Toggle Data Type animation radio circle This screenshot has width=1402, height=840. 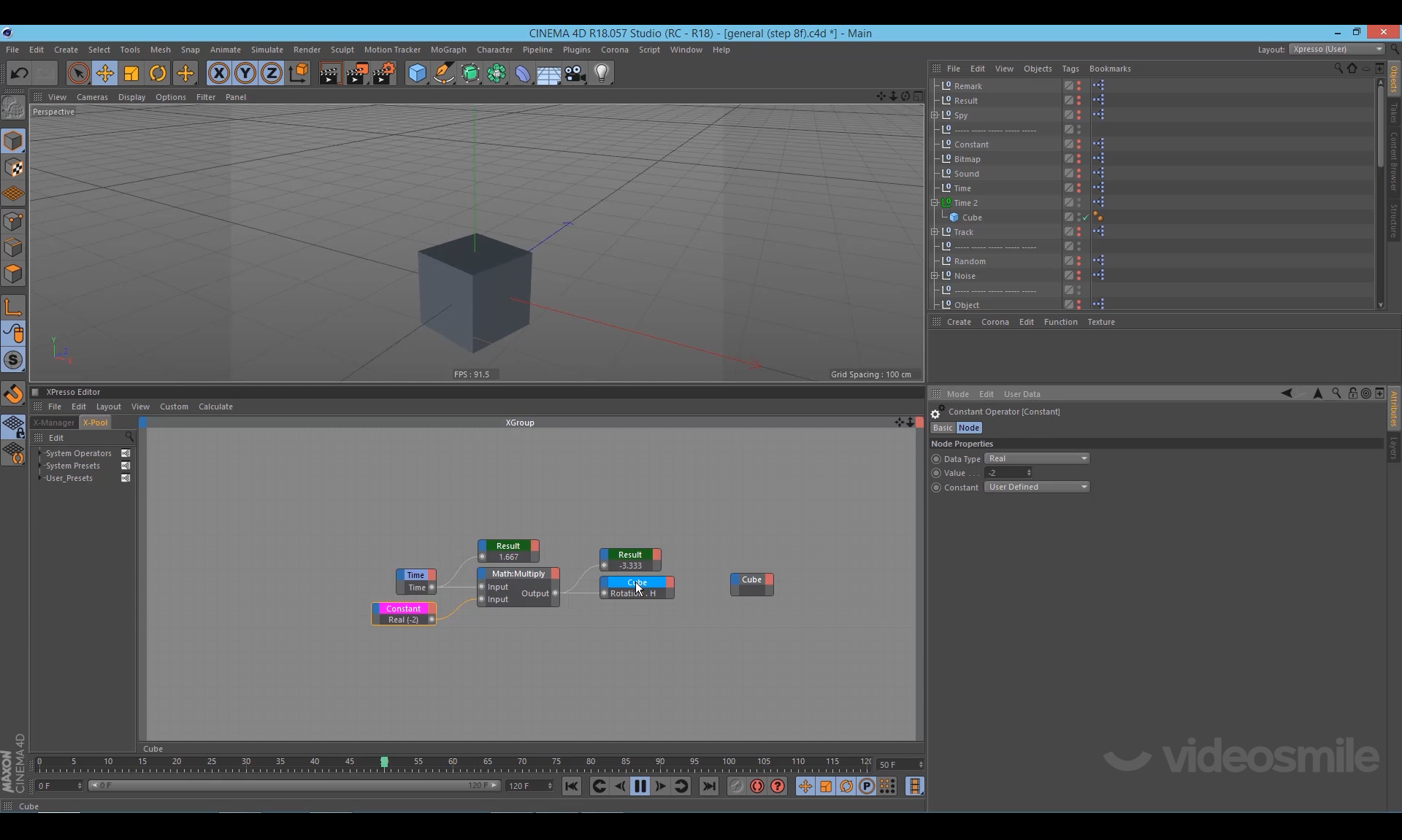pyautogui.click(x=936, y=459)
